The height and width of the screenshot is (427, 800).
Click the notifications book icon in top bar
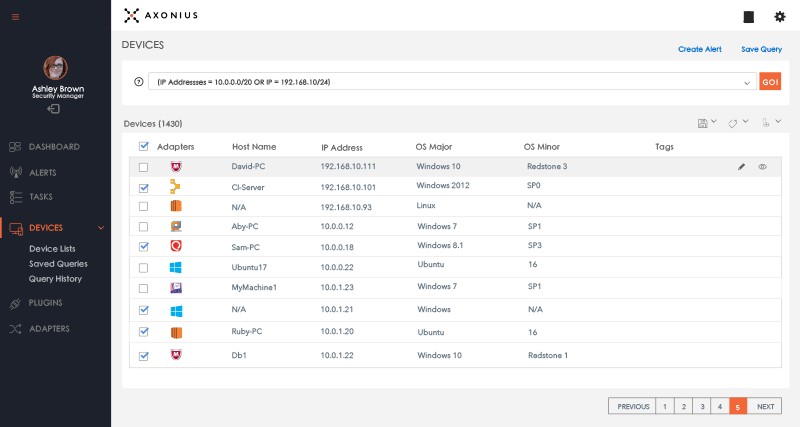(x=748, y=16)
